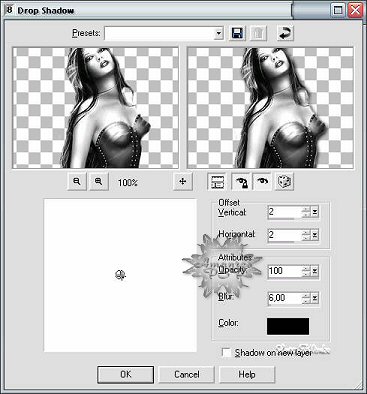This screenshot has height=394, width=367.
Task: Open the Presets dropdown list
Action: [219, 33]
